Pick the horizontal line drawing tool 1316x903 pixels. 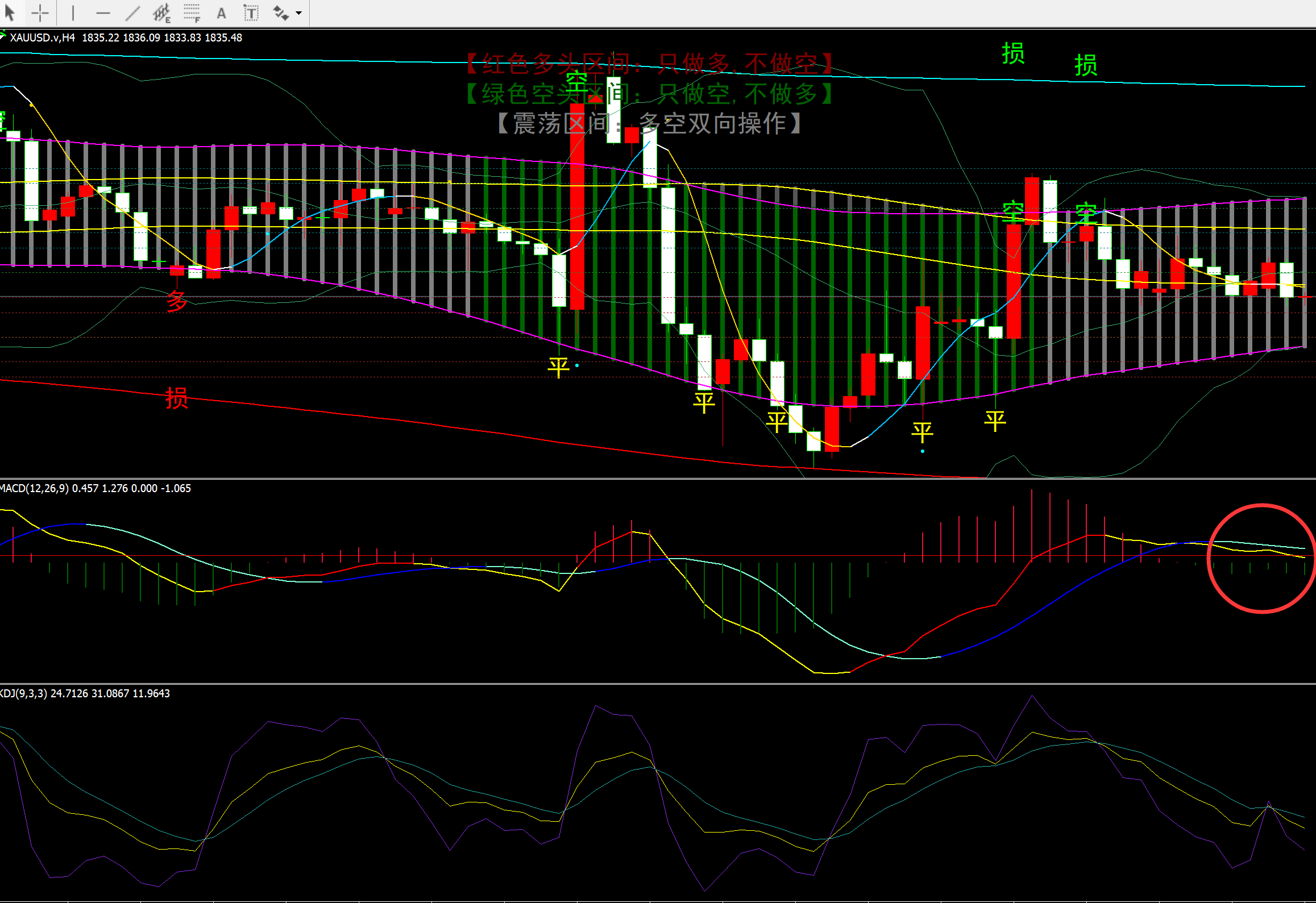tap(103, 13)
